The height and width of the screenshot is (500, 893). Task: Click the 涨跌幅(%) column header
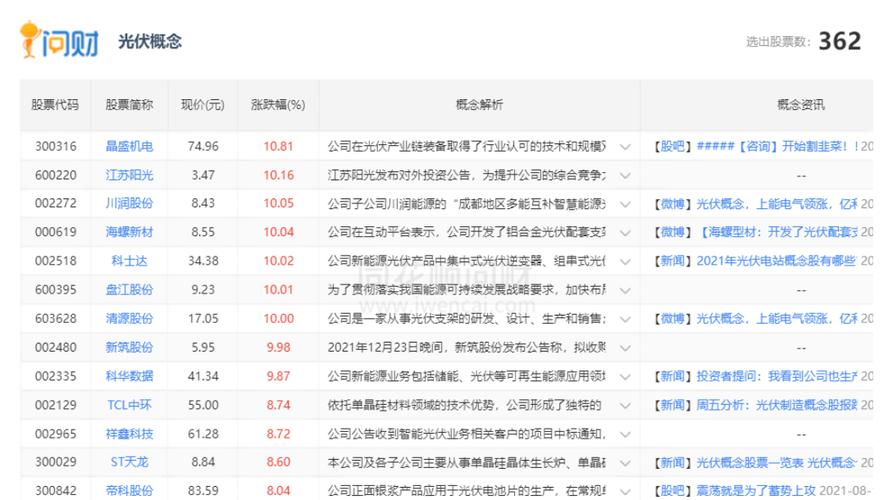click(278, 105)
